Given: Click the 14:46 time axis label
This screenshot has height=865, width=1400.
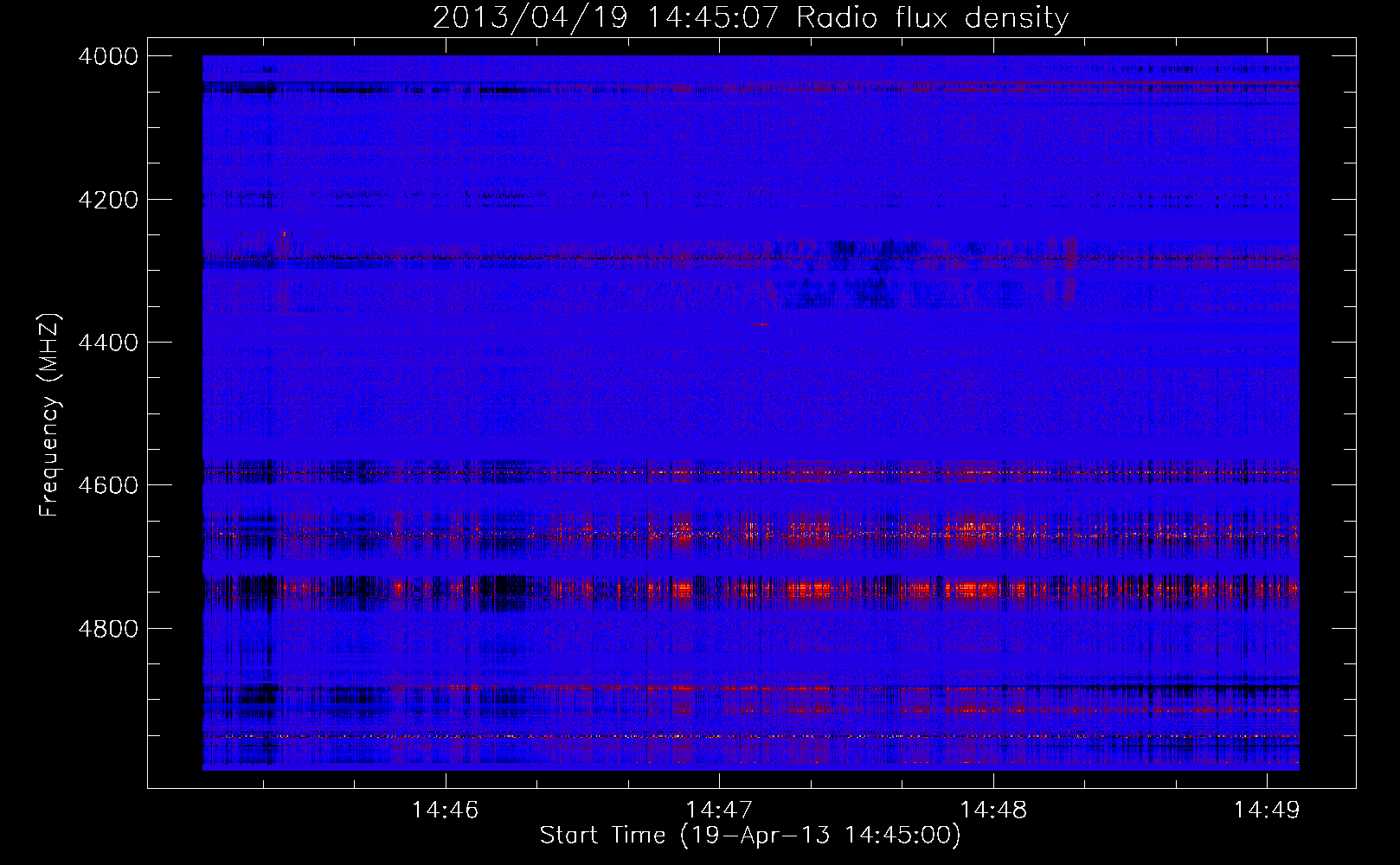Looking at the screenshot, I should pyautogui.click(x=445, y=810).
